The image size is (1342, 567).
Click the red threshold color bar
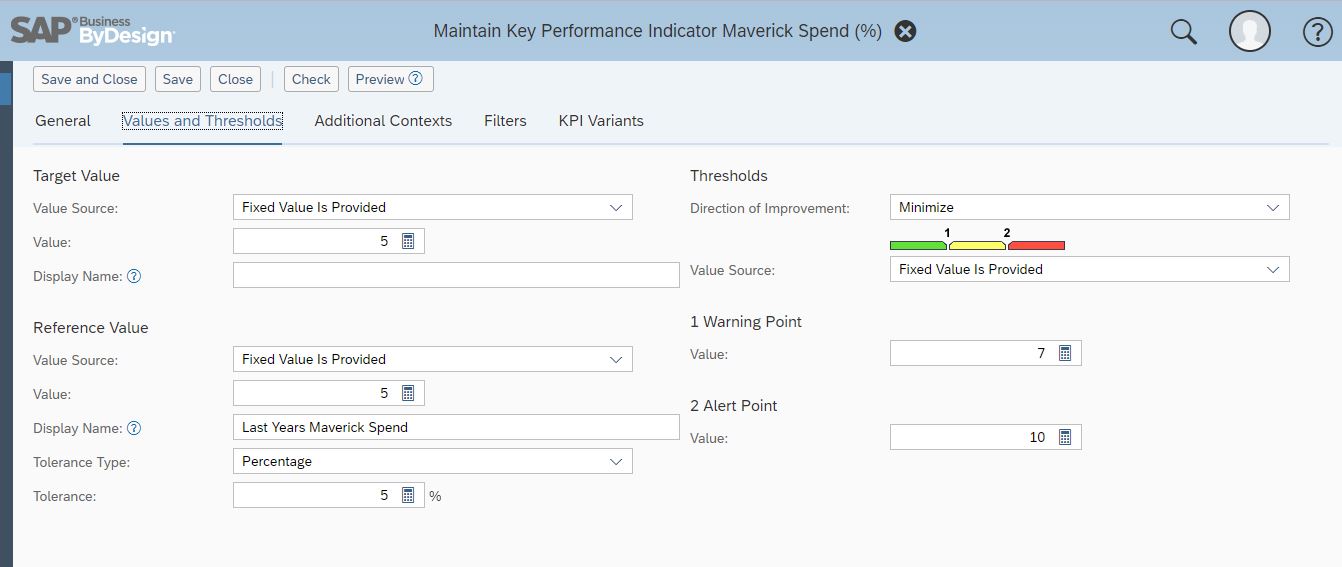point(1036,245)
